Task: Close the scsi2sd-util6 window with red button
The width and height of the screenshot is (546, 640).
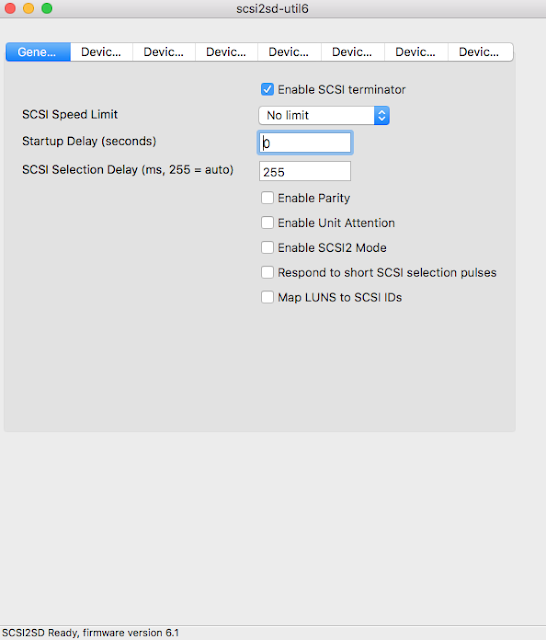Action: pyautogui.click(x=10, y=8)
